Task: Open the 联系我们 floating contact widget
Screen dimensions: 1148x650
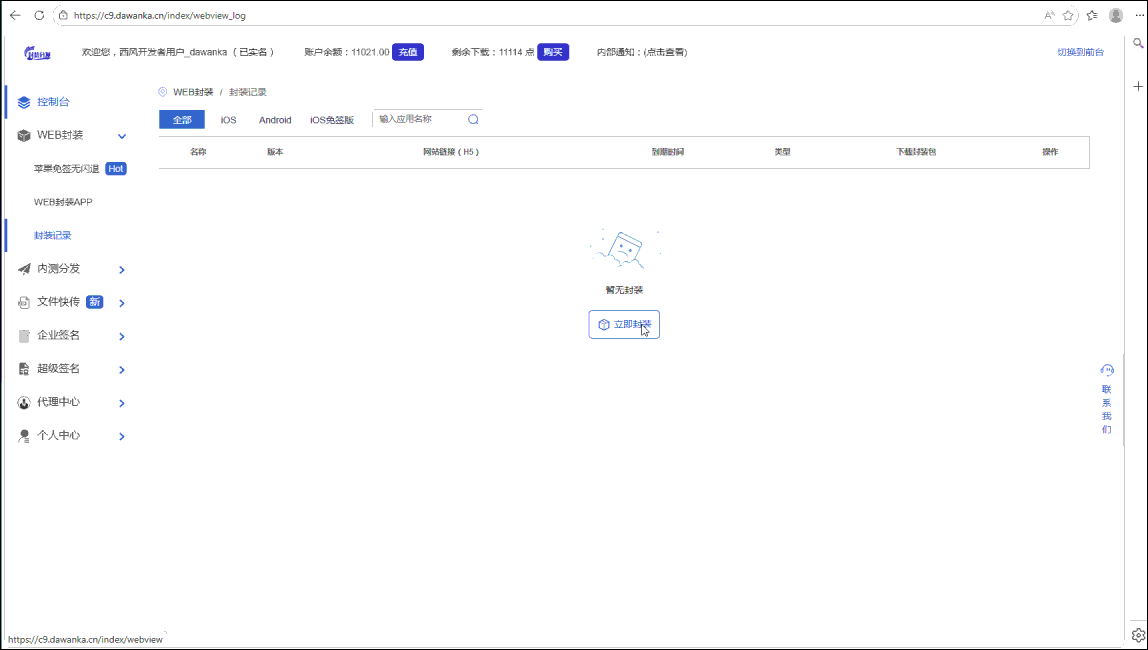Action: 1106,399
